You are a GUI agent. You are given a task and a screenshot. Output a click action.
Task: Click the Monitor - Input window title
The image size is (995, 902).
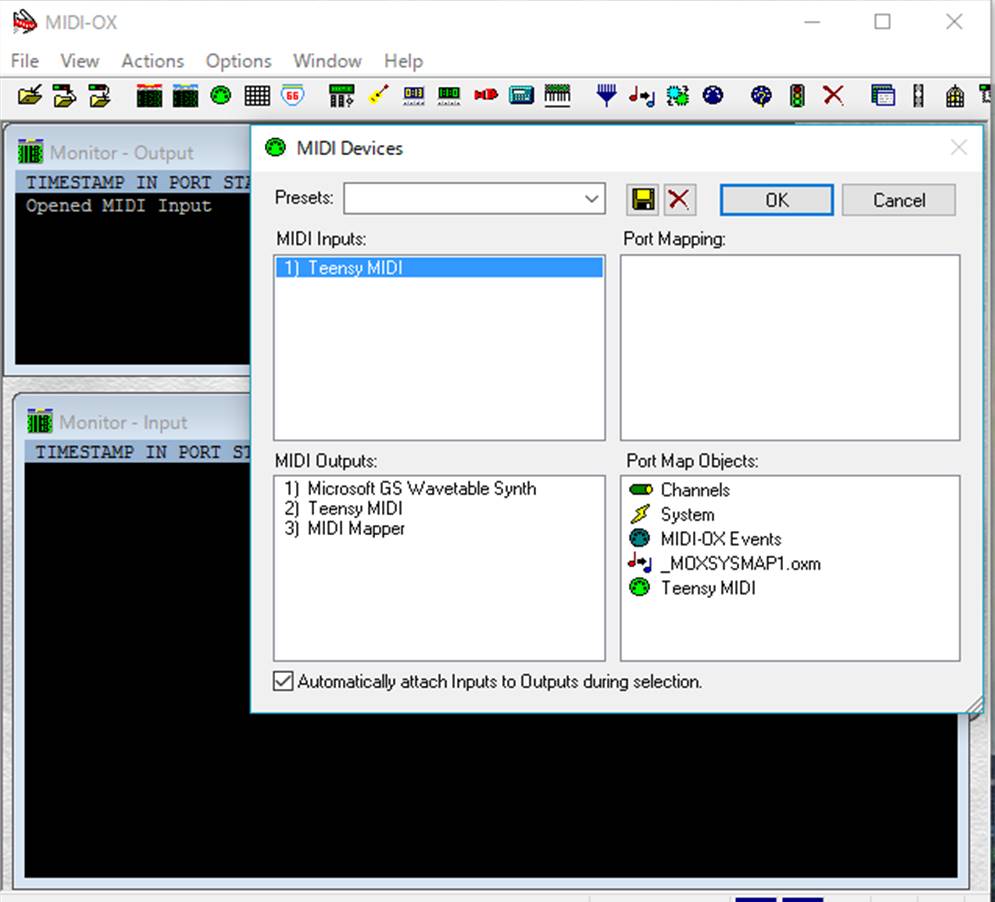123,422
